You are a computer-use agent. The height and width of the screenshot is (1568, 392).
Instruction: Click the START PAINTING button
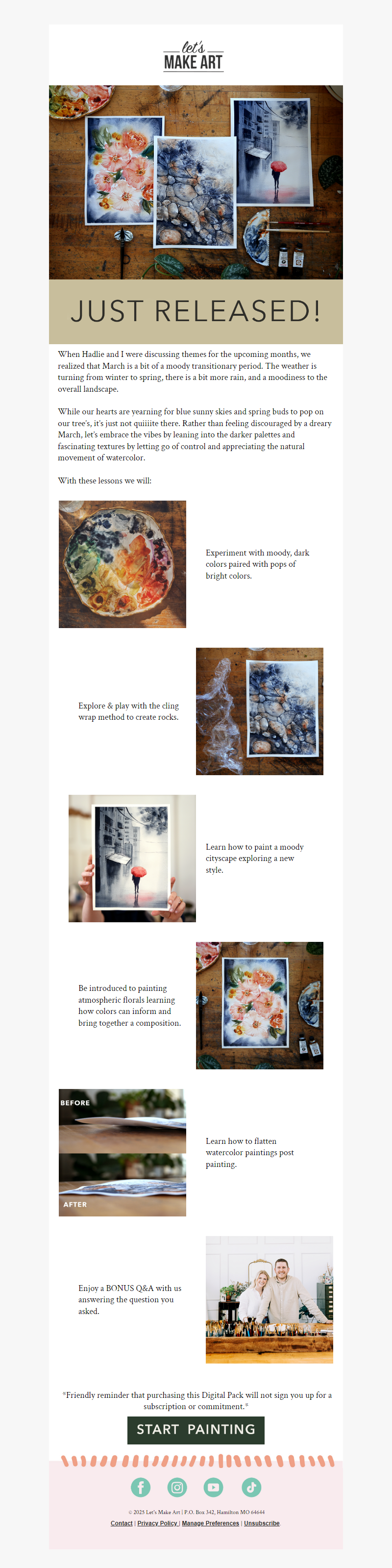pyautogui.click(x=196, y=1430)
